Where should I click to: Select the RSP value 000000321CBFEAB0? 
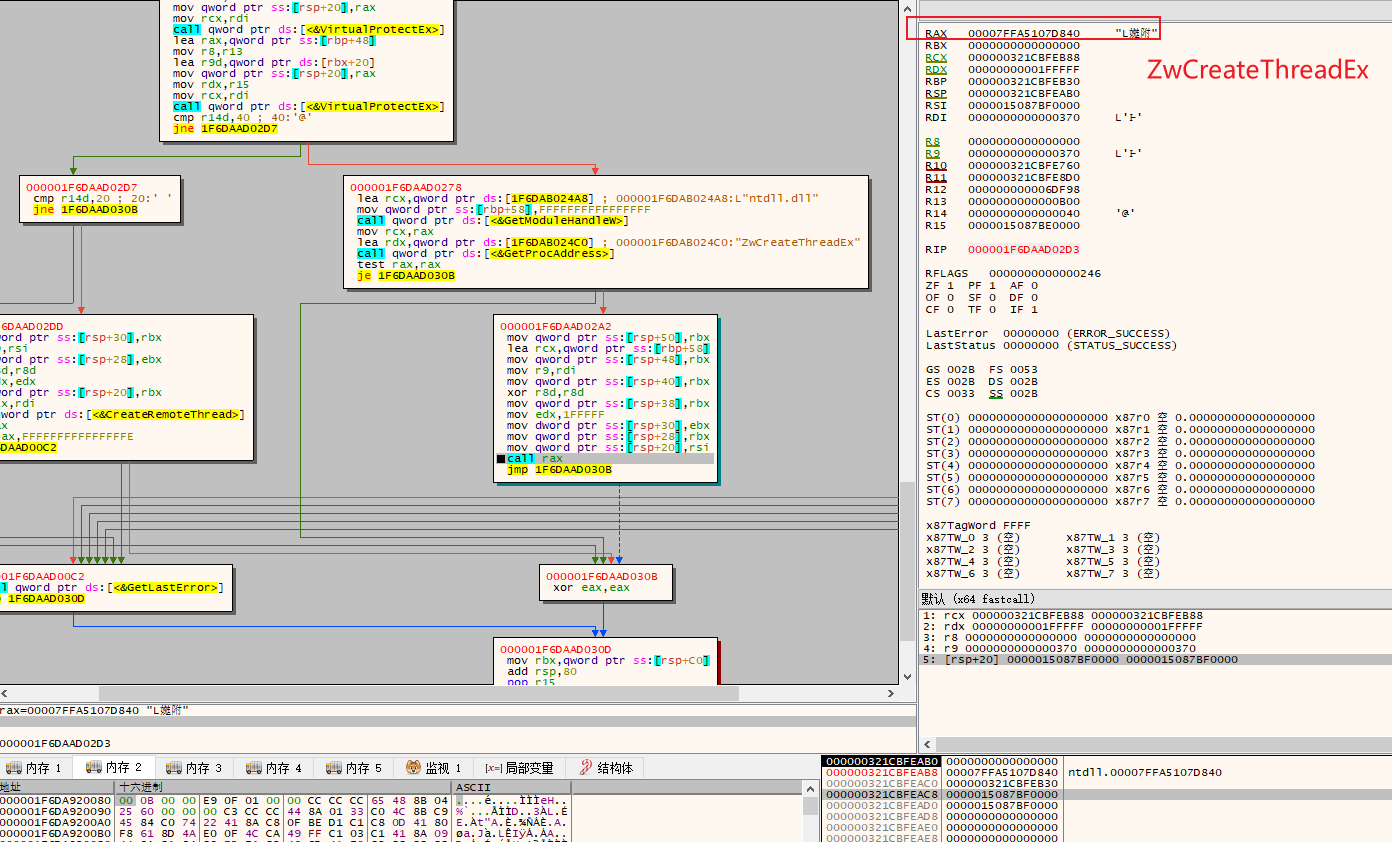click(x=1024, y=94)
